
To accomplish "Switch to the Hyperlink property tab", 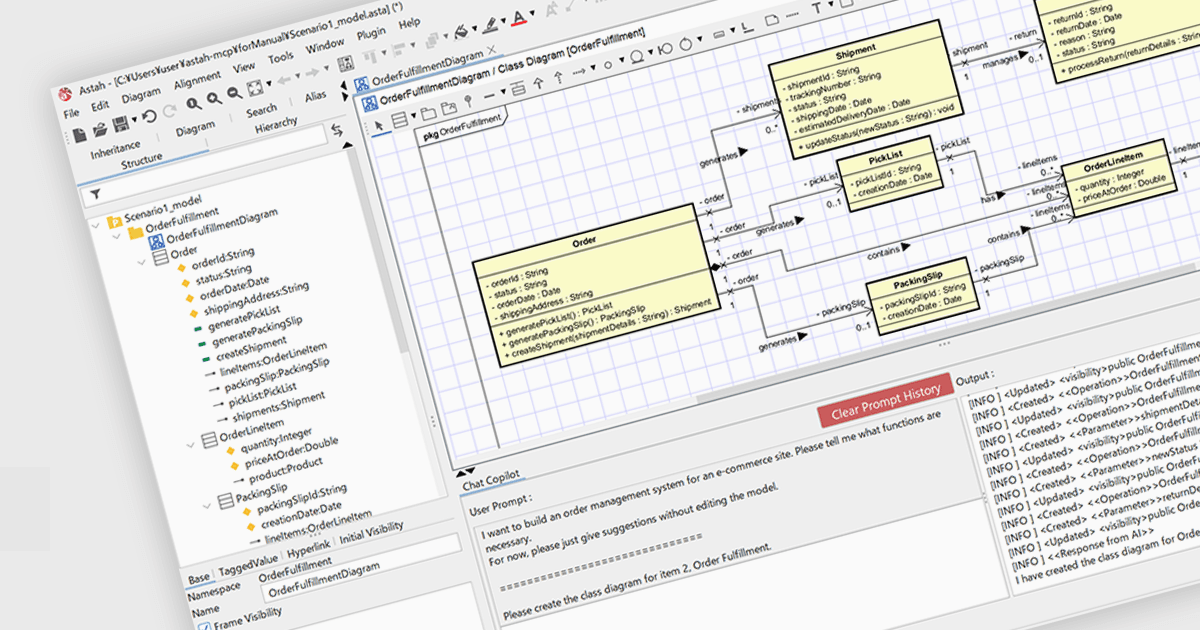I will click(309, 548).
